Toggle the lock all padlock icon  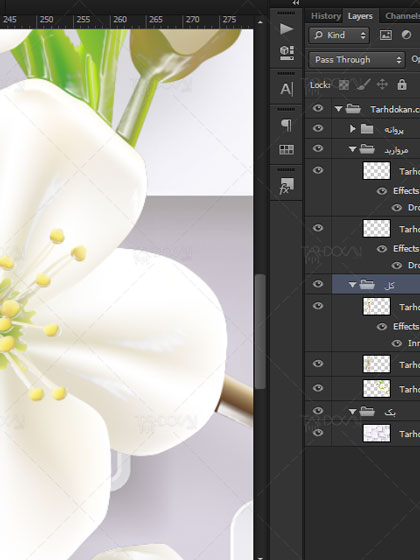point(402,85)
